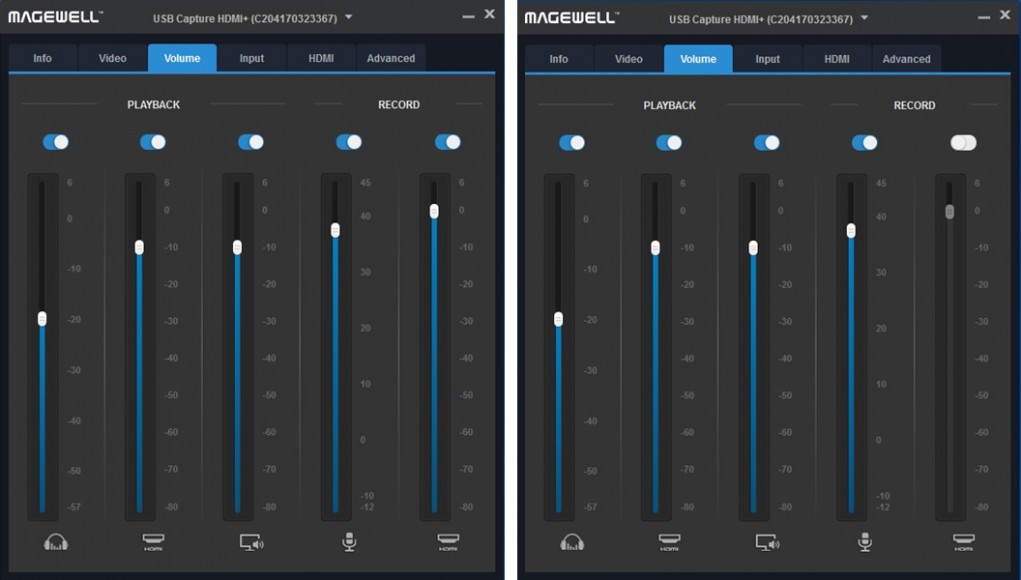1021x580 pixels.
Task: Toggle headphones playback switch in left window
Action: [56, 142]
